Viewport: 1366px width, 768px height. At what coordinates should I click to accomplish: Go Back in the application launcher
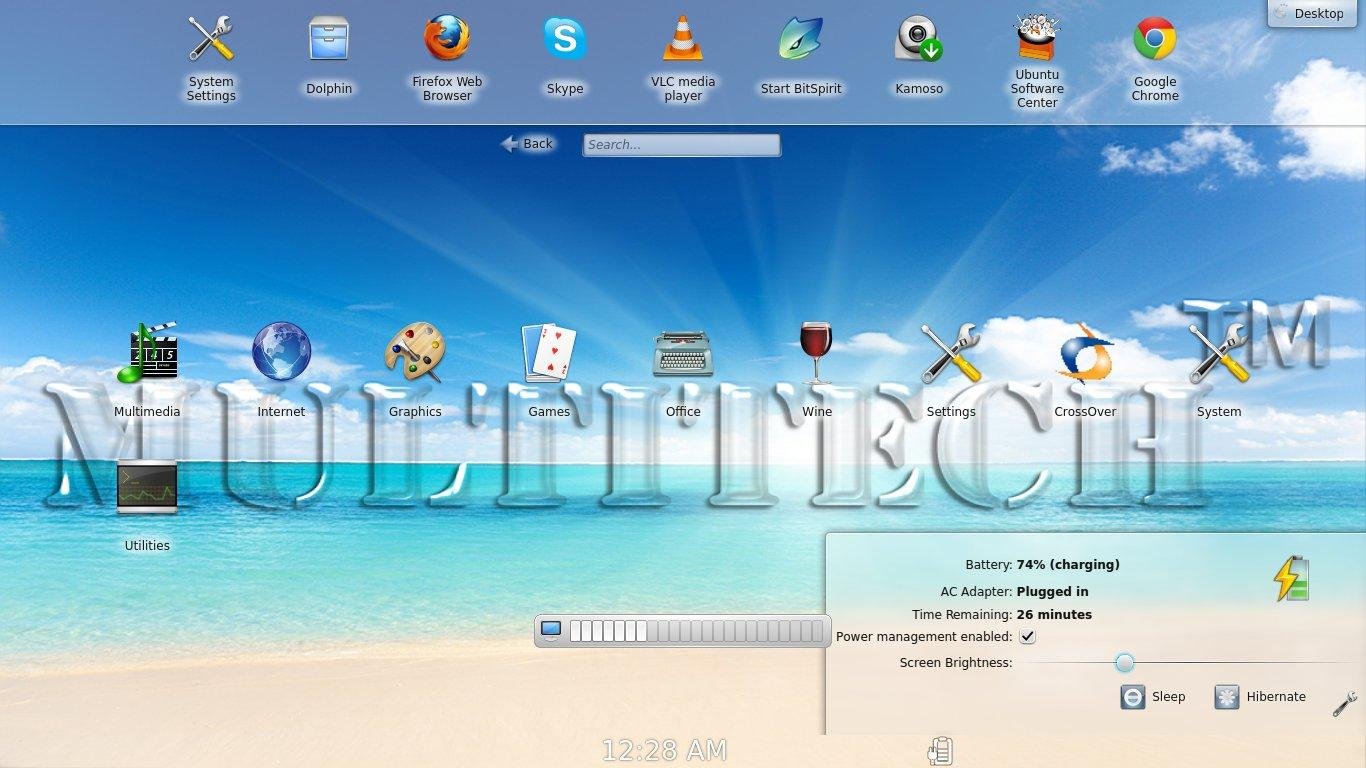pos(527,144)
